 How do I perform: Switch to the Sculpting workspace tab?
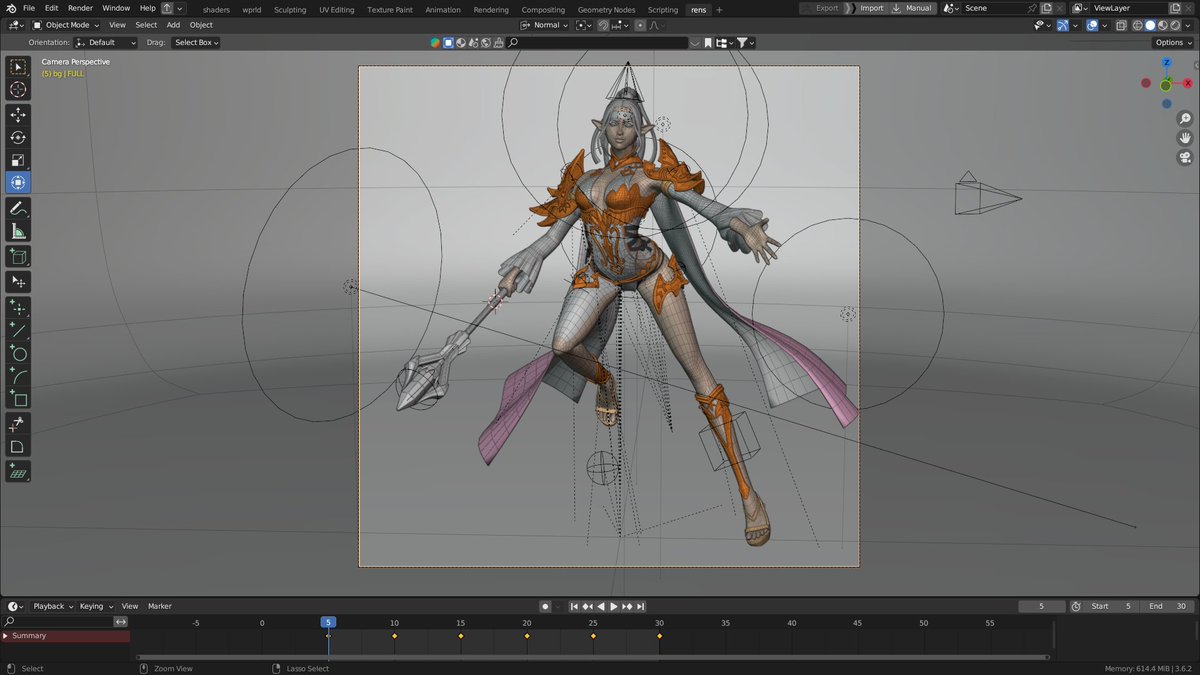click(290, 9)
